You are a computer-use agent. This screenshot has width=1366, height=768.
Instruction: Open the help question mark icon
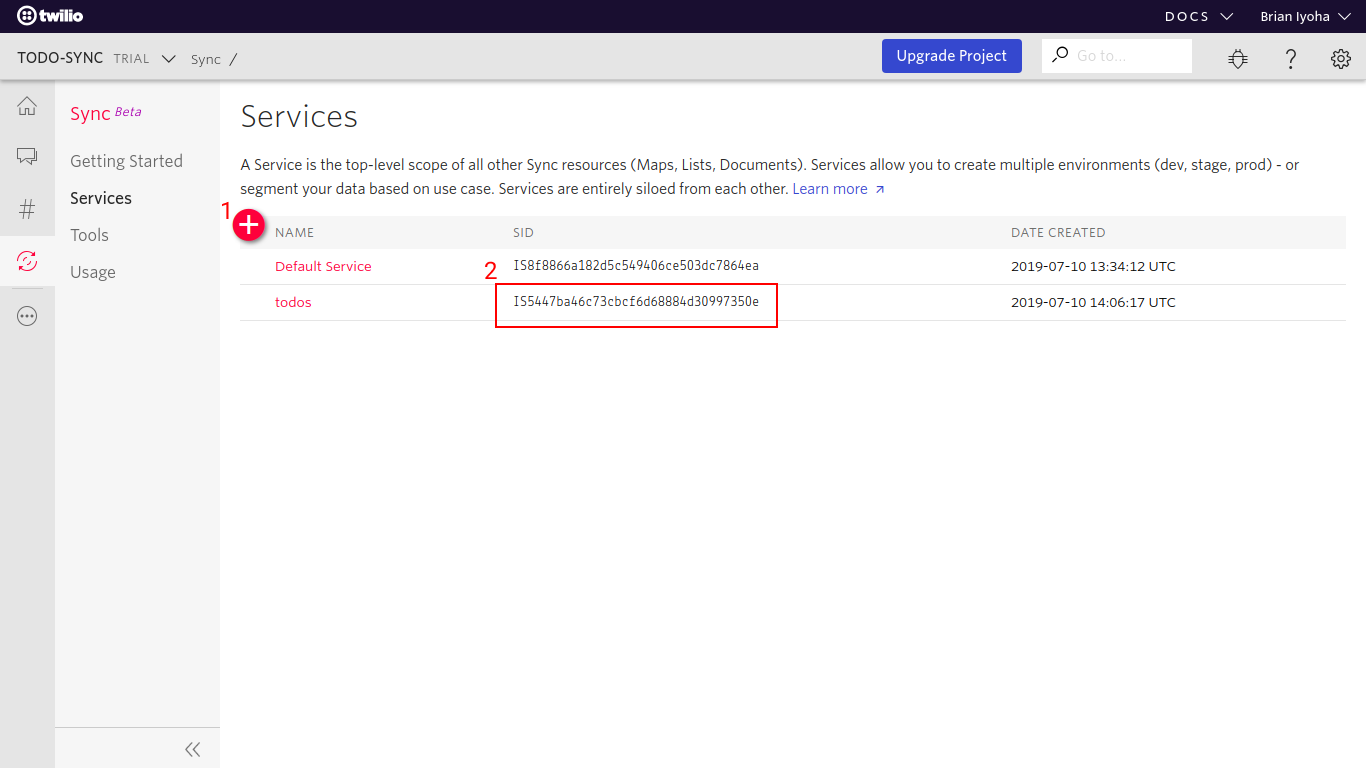1291,59
